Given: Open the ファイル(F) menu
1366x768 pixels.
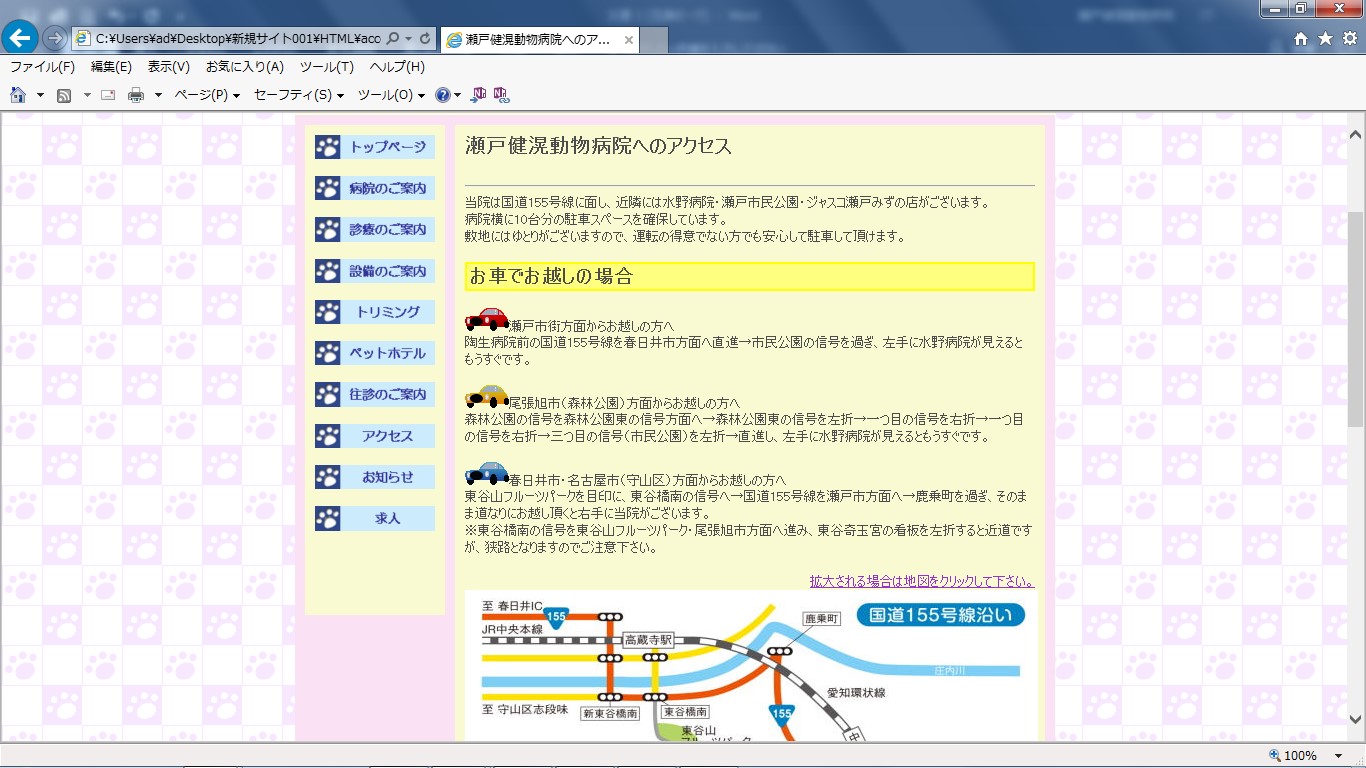Looking at the screenshot, I should click(x=42, y=67).
